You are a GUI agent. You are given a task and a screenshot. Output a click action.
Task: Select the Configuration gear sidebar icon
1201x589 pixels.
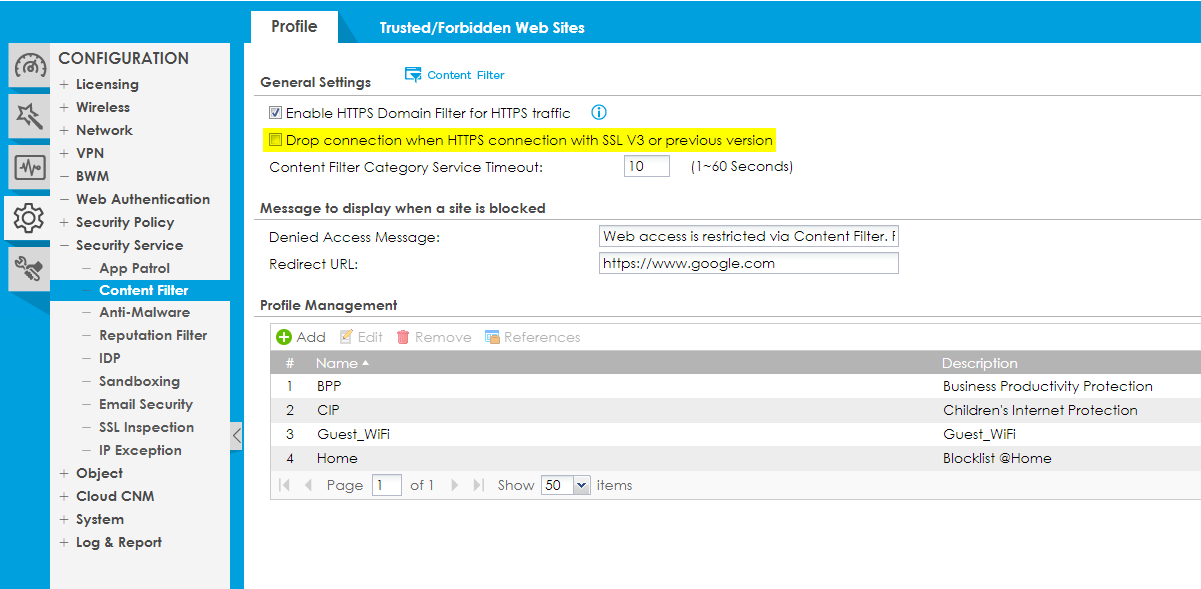[x=29, y=217]
